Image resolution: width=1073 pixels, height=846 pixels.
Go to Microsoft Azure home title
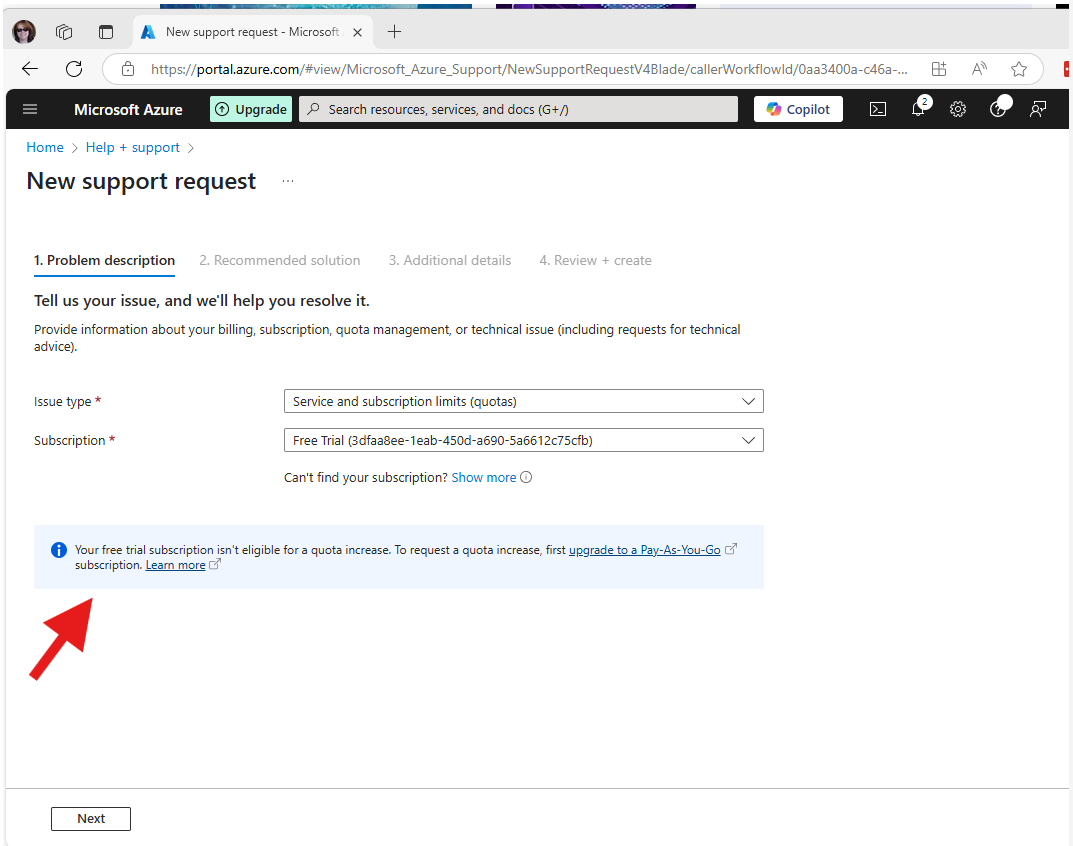[x=128, y=110]
